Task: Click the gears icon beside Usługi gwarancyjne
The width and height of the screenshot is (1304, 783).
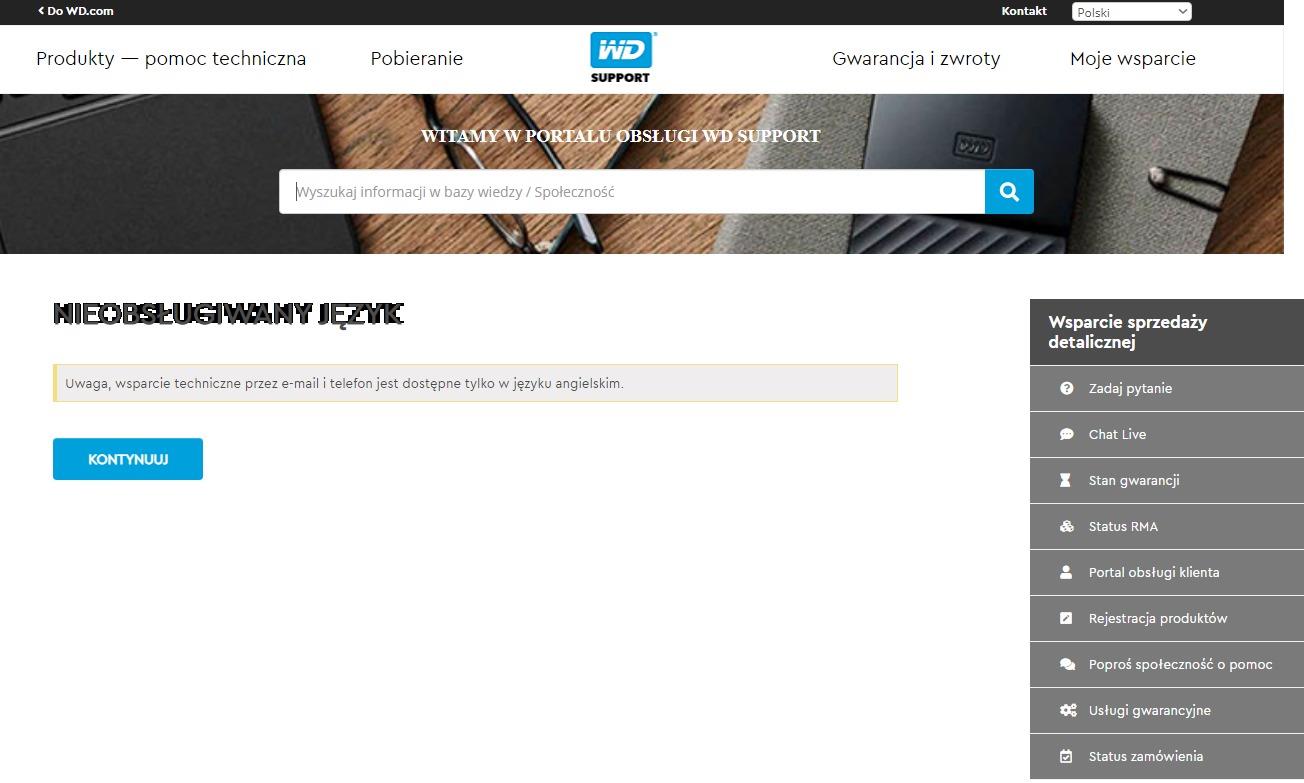Action: (1067, 710)
